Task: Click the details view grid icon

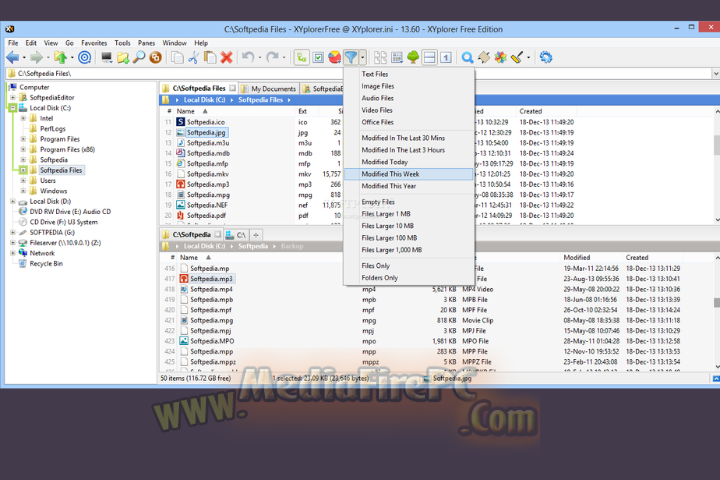Action: point(397,57)
